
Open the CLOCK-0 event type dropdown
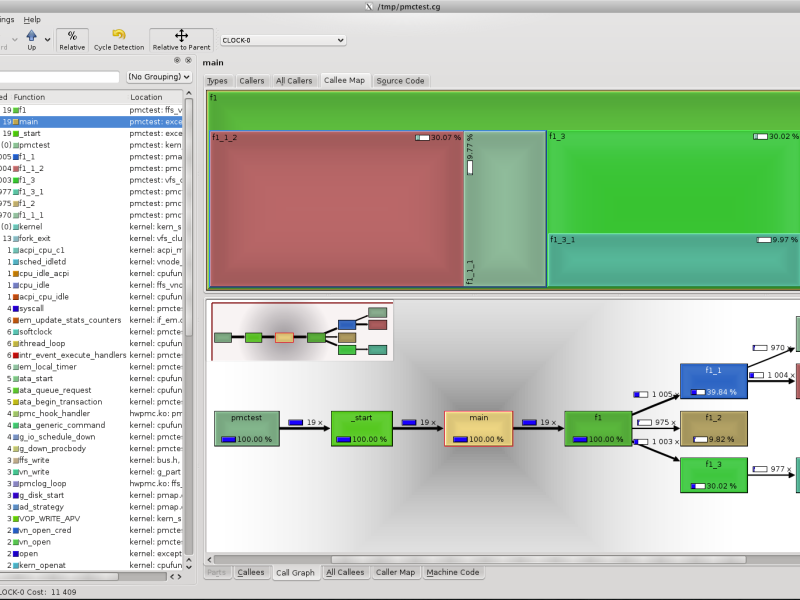283,40
